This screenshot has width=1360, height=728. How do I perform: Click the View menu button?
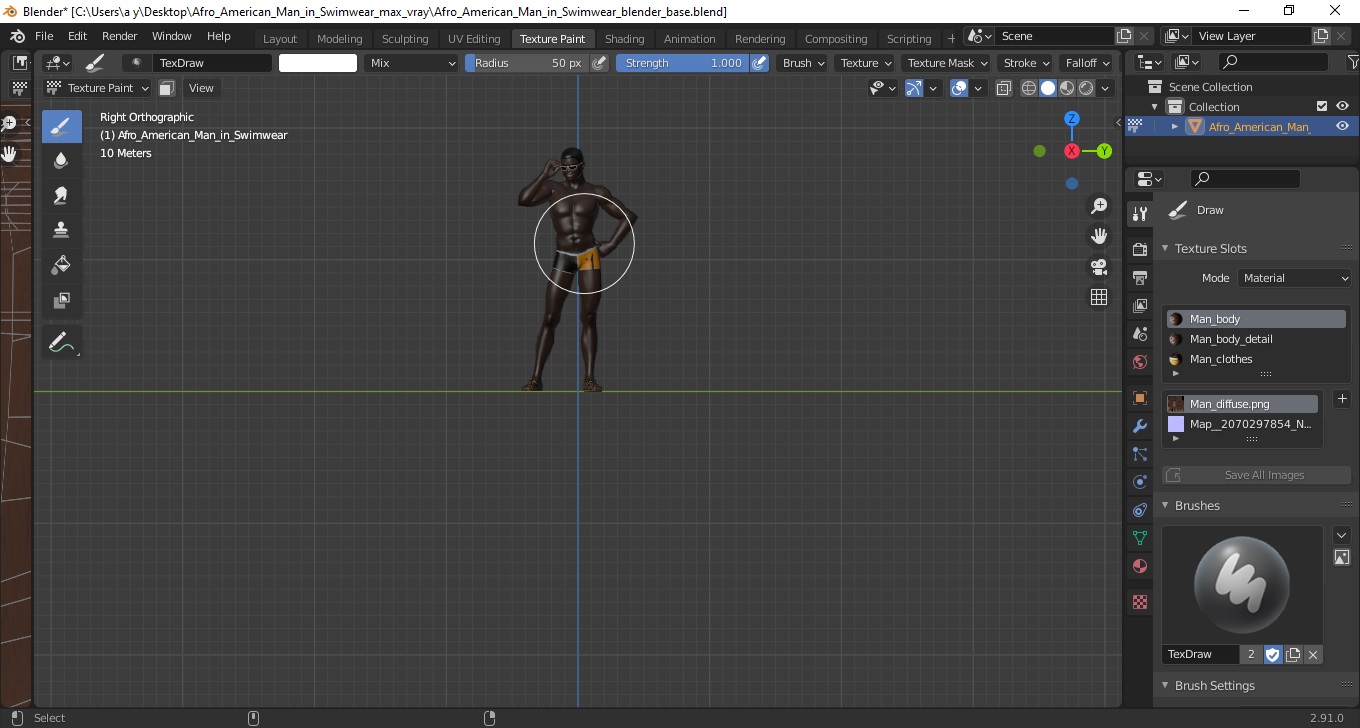coord(201,88)
